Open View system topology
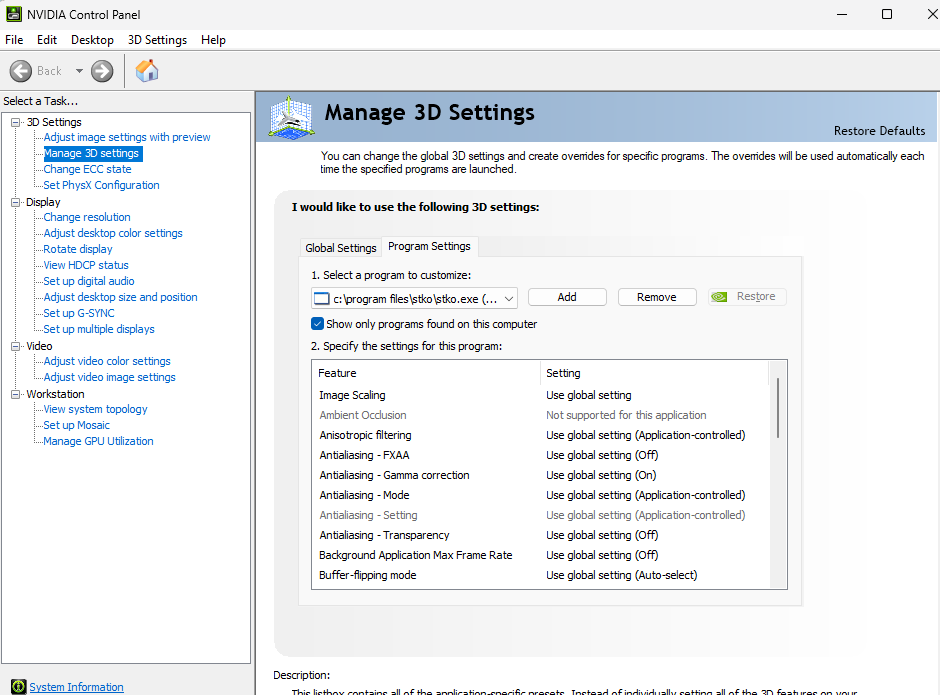This screenshot has height=695, width=940. 95,409
